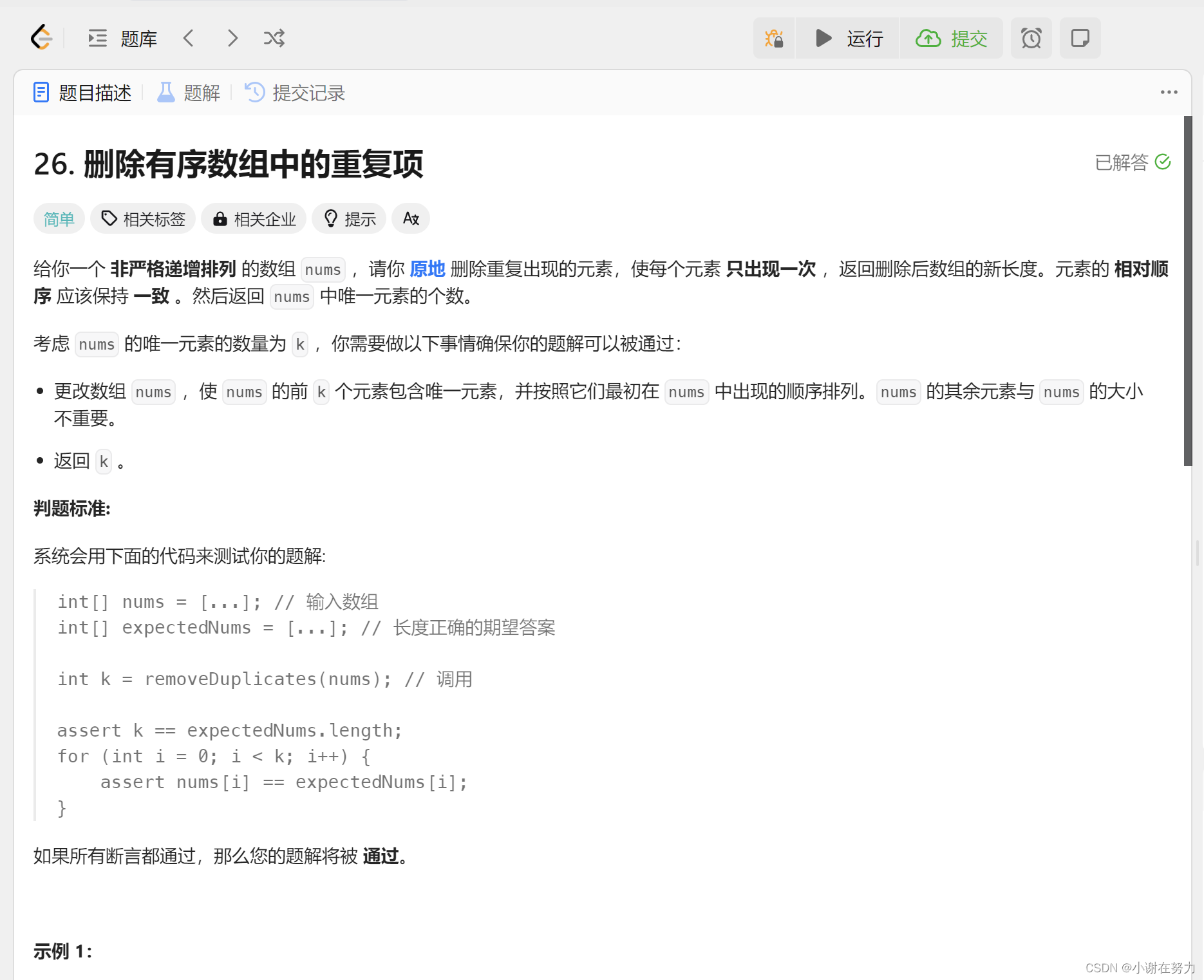Click the green solved checkmark icon
1204x980 pixels.
pyautogui.click(x=1163, y=162)
